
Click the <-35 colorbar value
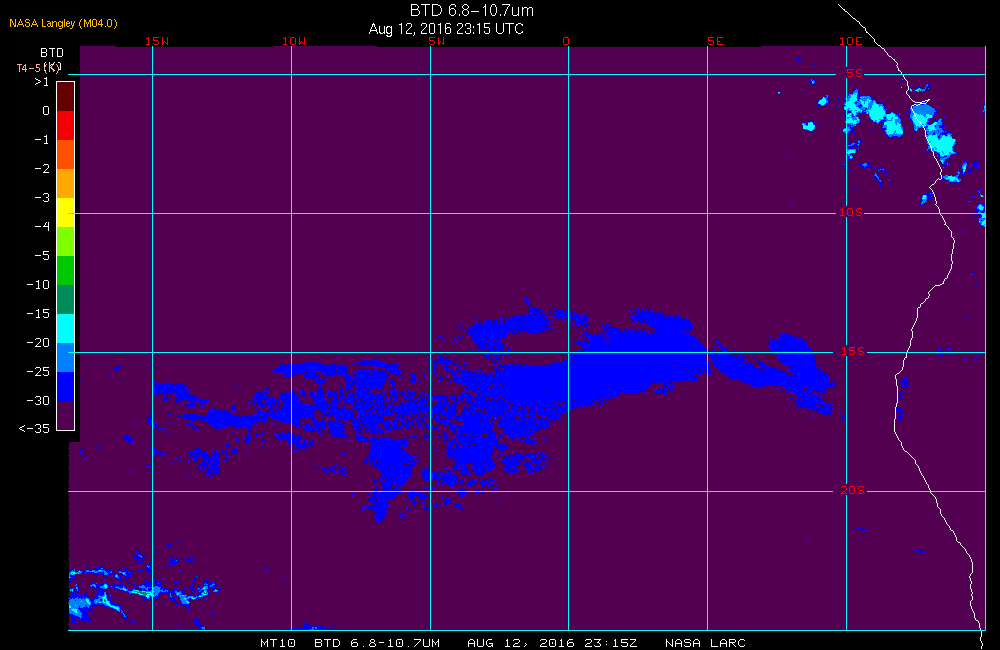coord(34,428)
